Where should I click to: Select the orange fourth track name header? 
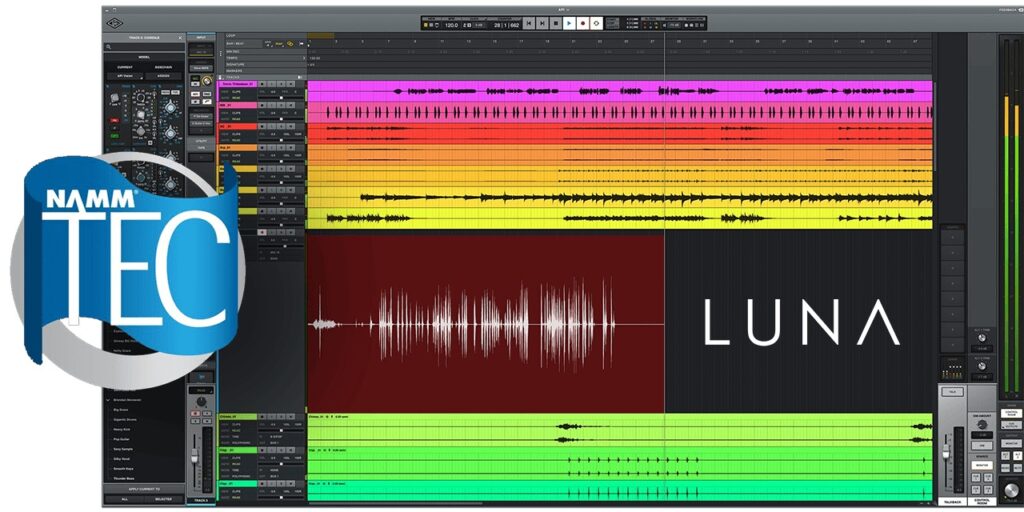pyautogui.click(x=237, y=148)
